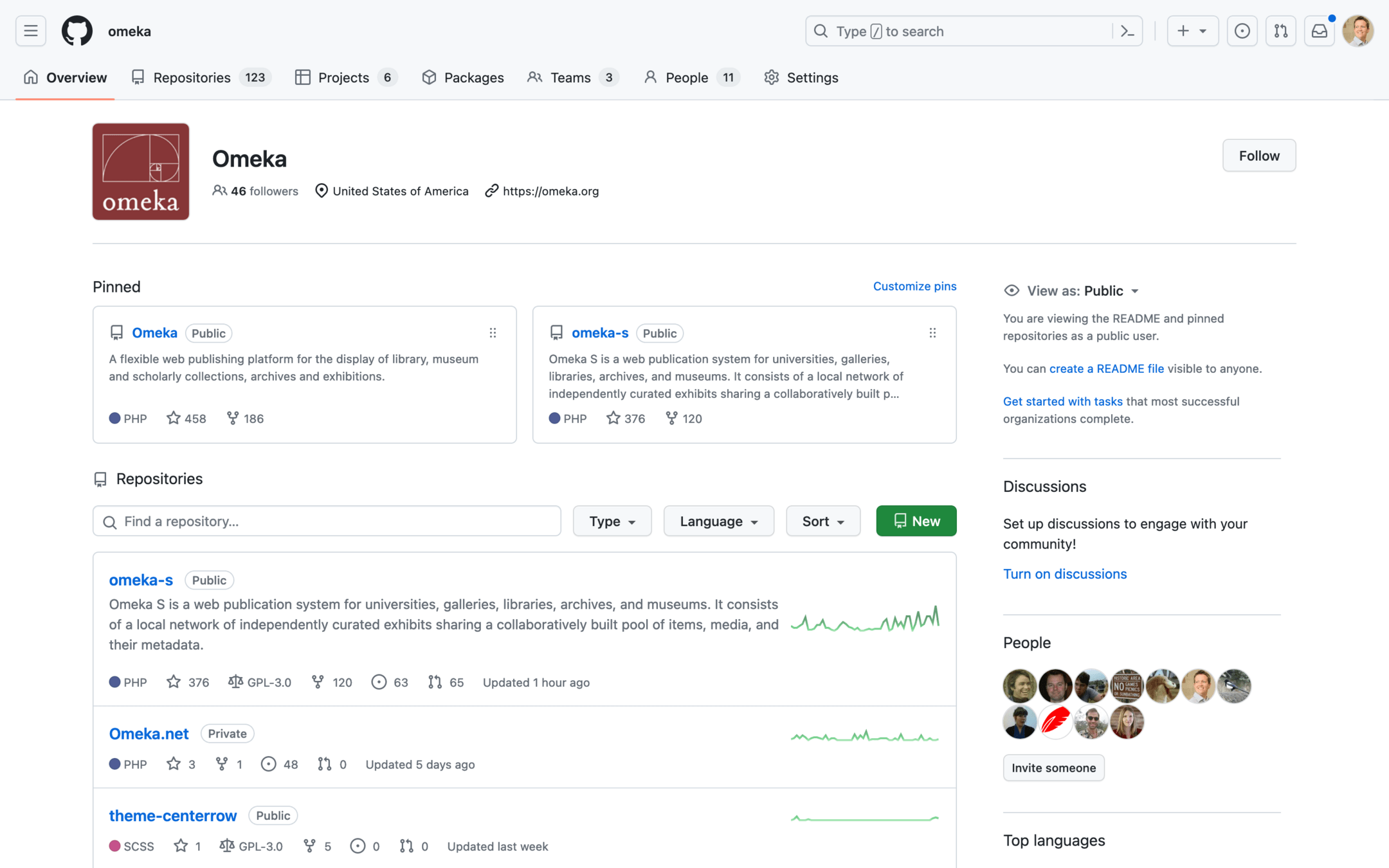Viewport: 1389px width, 868px height.
Task: Click the GitHub Octocat logo
Action: tap(77, 31)
